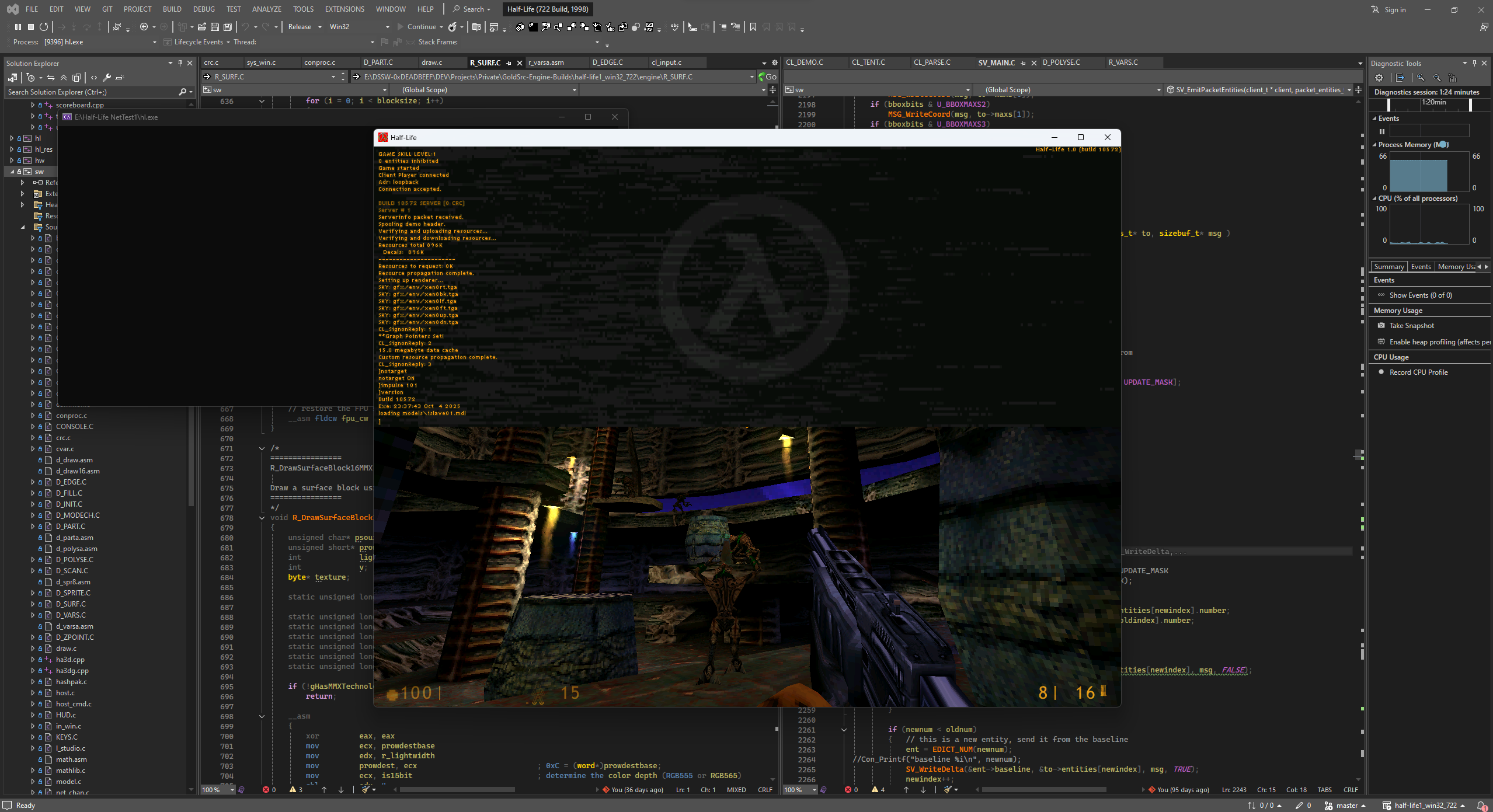The image size is (1493, 812).
Task: Click the left editor 100 % zoom dropdown
Action: [218, 790]
